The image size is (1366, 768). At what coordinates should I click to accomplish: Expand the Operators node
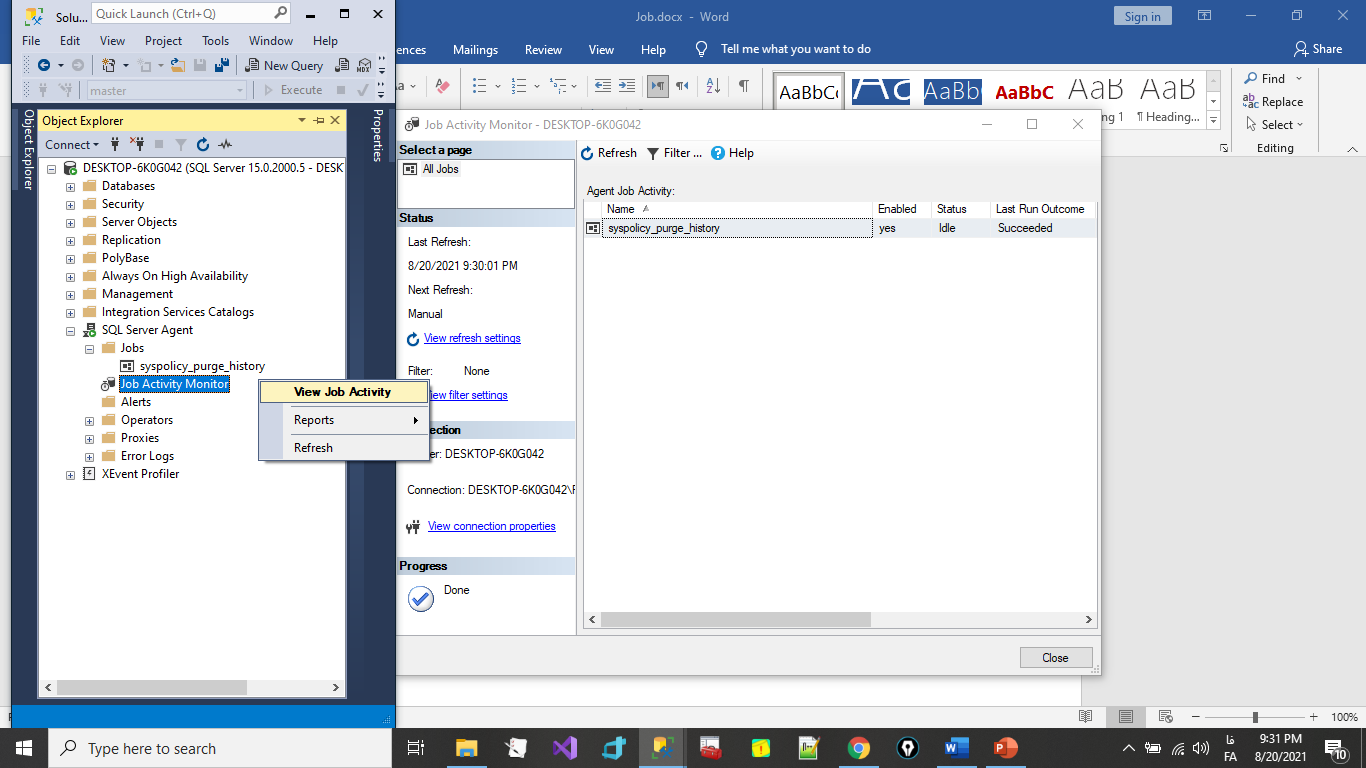89,420
